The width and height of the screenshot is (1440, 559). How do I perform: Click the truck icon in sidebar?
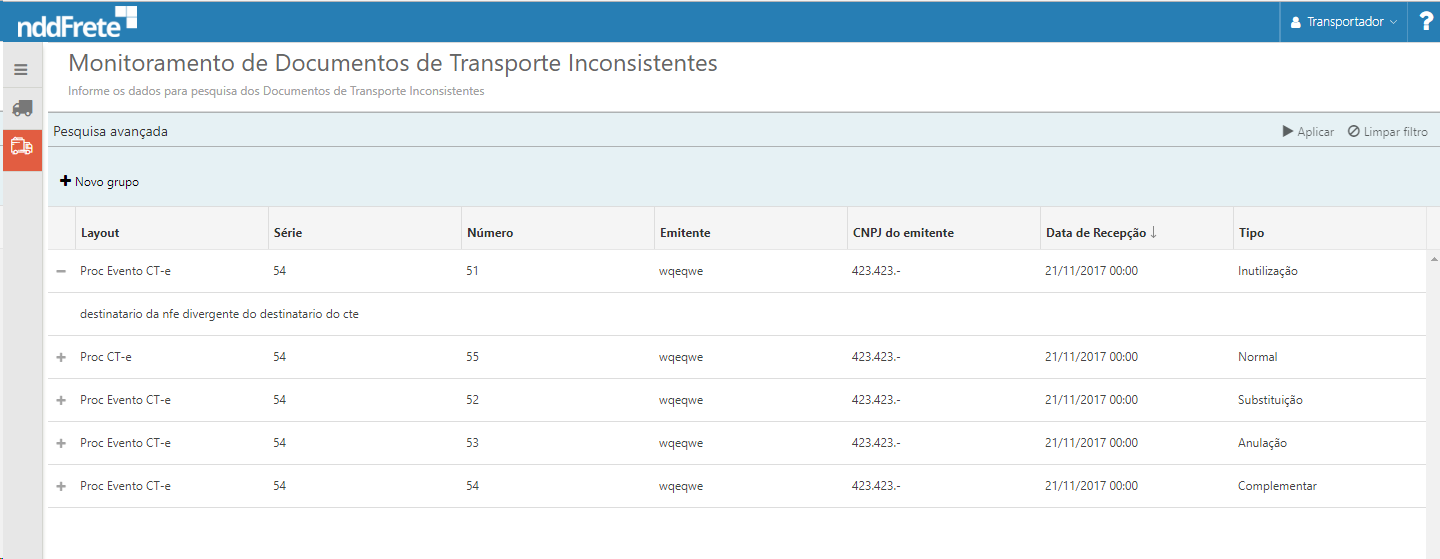[22, 108]
